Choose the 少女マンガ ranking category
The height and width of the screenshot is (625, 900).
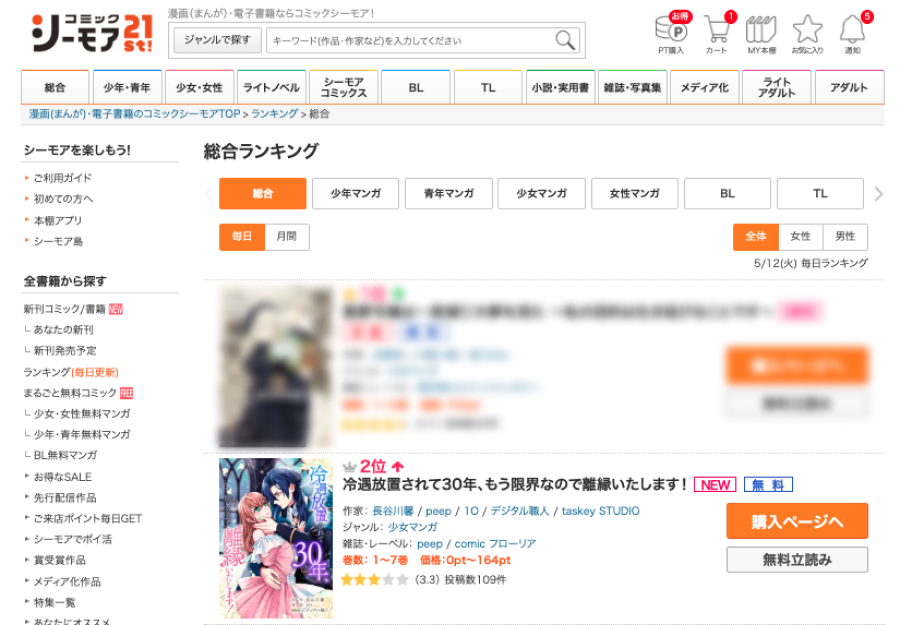541,193
